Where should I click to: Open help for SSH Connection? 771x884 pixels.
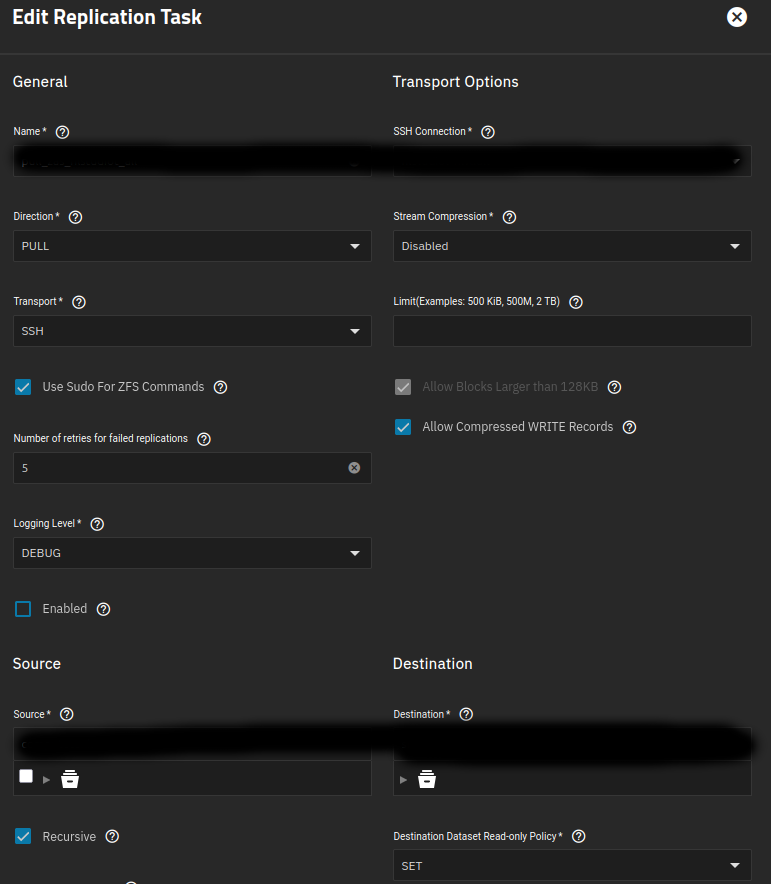coord(488,132)
